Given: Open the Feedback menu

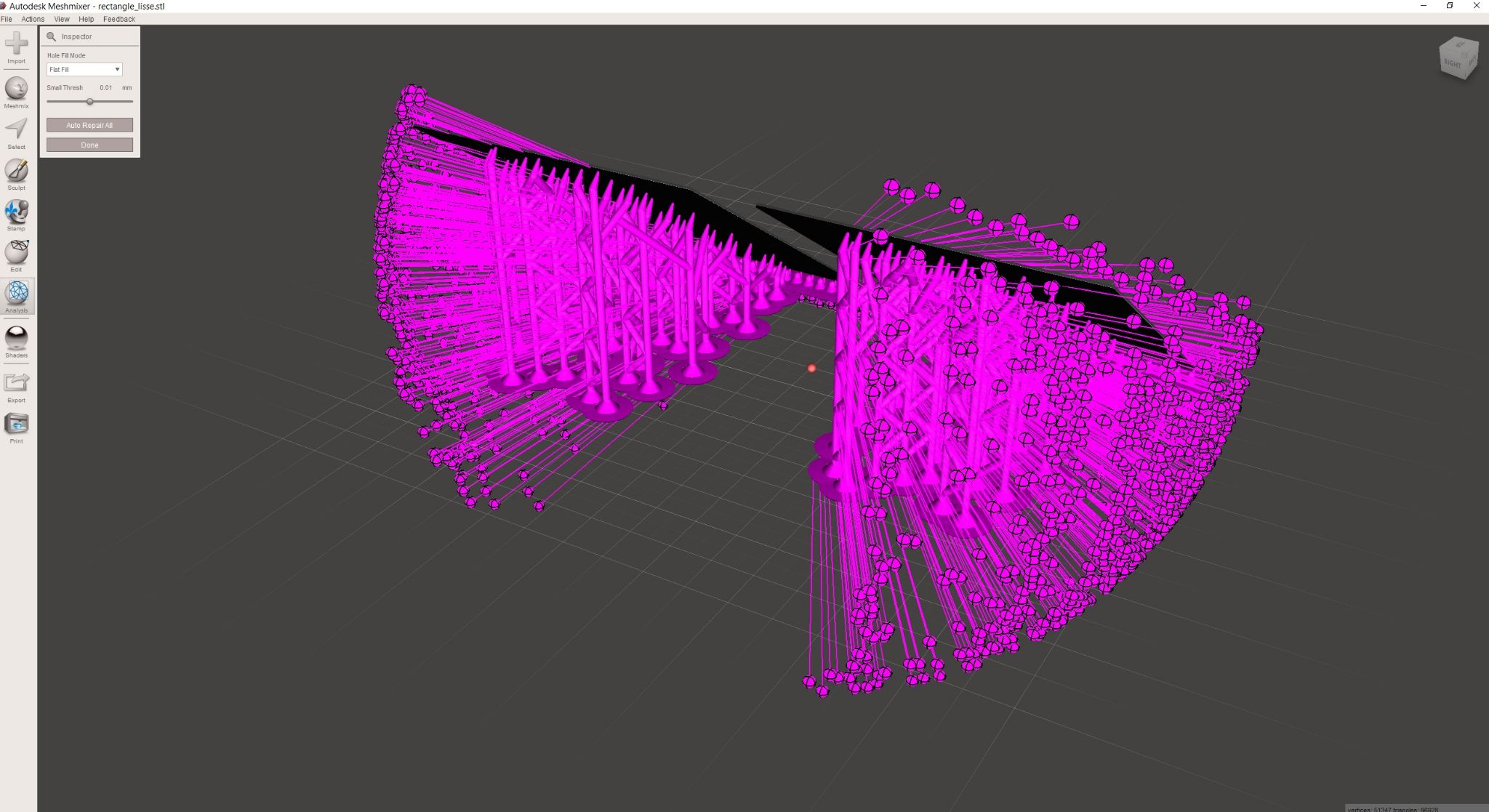Looking at the screenshot, I should pyautogui.click(x=119, y=19).
